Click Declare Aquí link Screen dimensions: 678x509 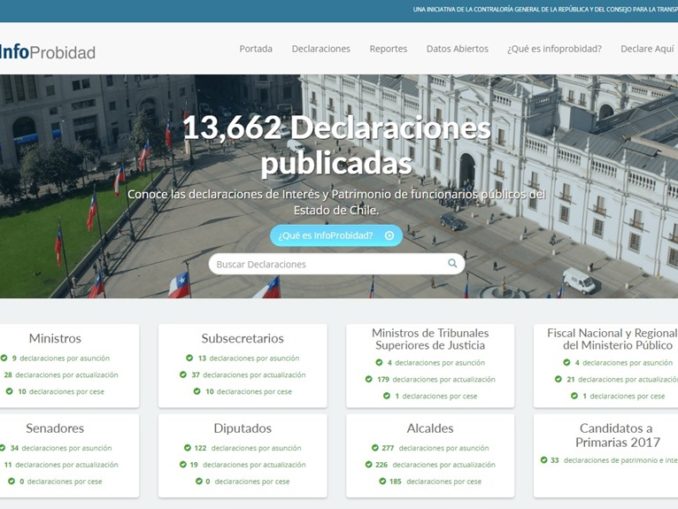pyautogui.click(x=647, y=49)
